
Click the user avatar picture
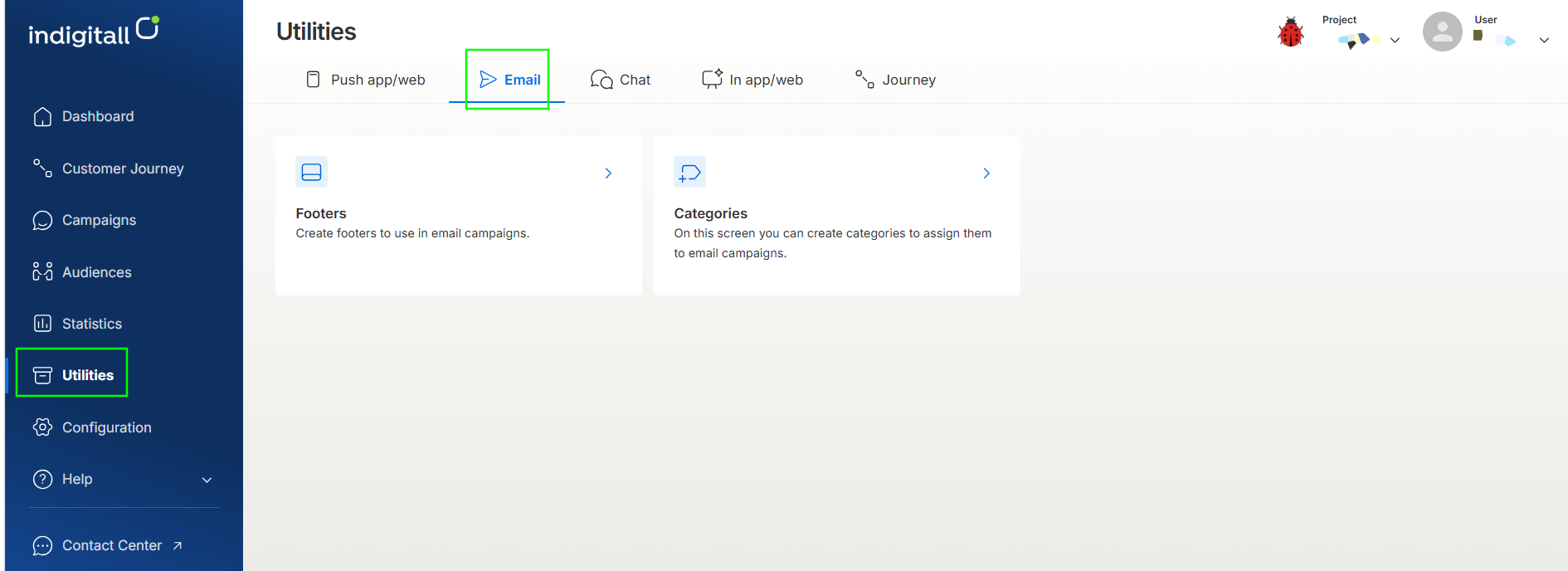pyautogui.click(x=1442, y=32)
